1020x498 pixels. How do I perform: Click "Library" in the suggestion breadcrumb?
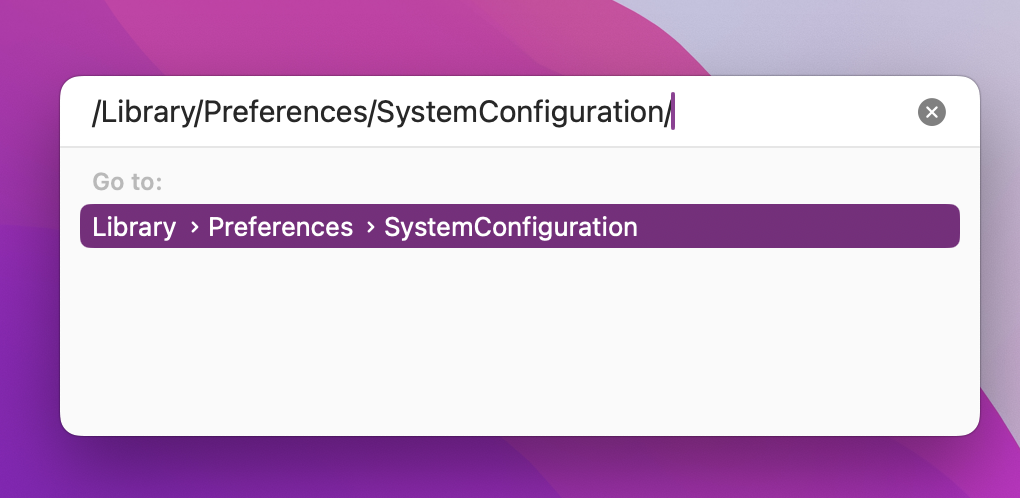click(x=134, y=227)
